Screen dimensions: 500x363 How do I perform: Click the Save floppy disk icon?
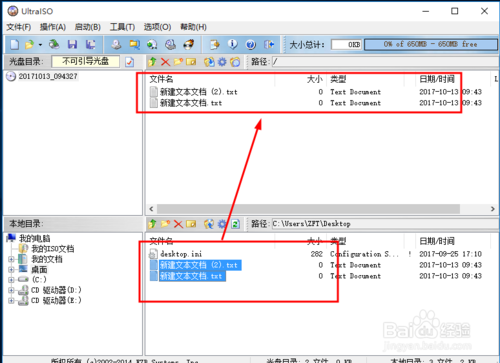coord(72,44)
